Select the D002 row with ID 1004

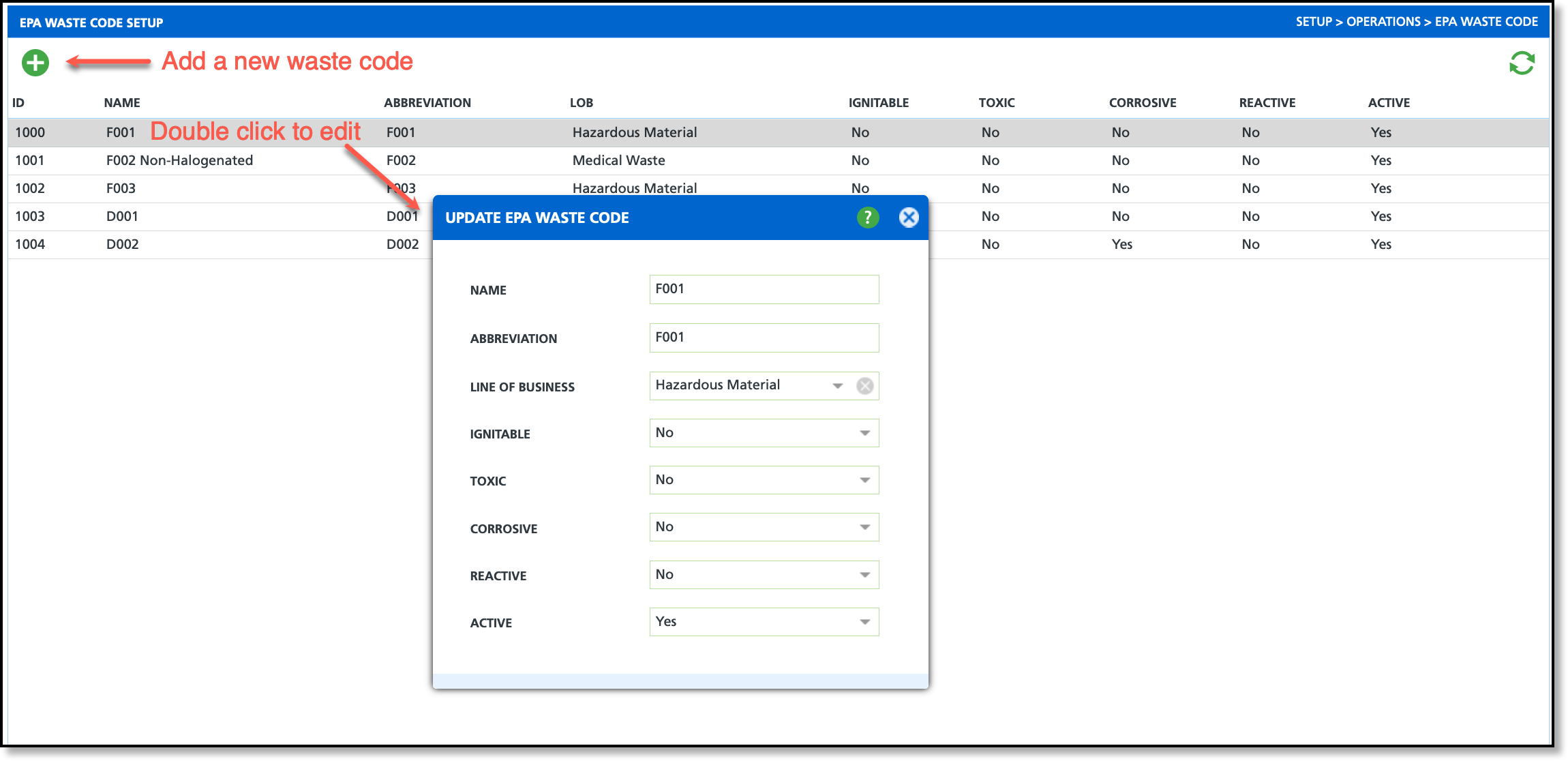pos(123,244)
